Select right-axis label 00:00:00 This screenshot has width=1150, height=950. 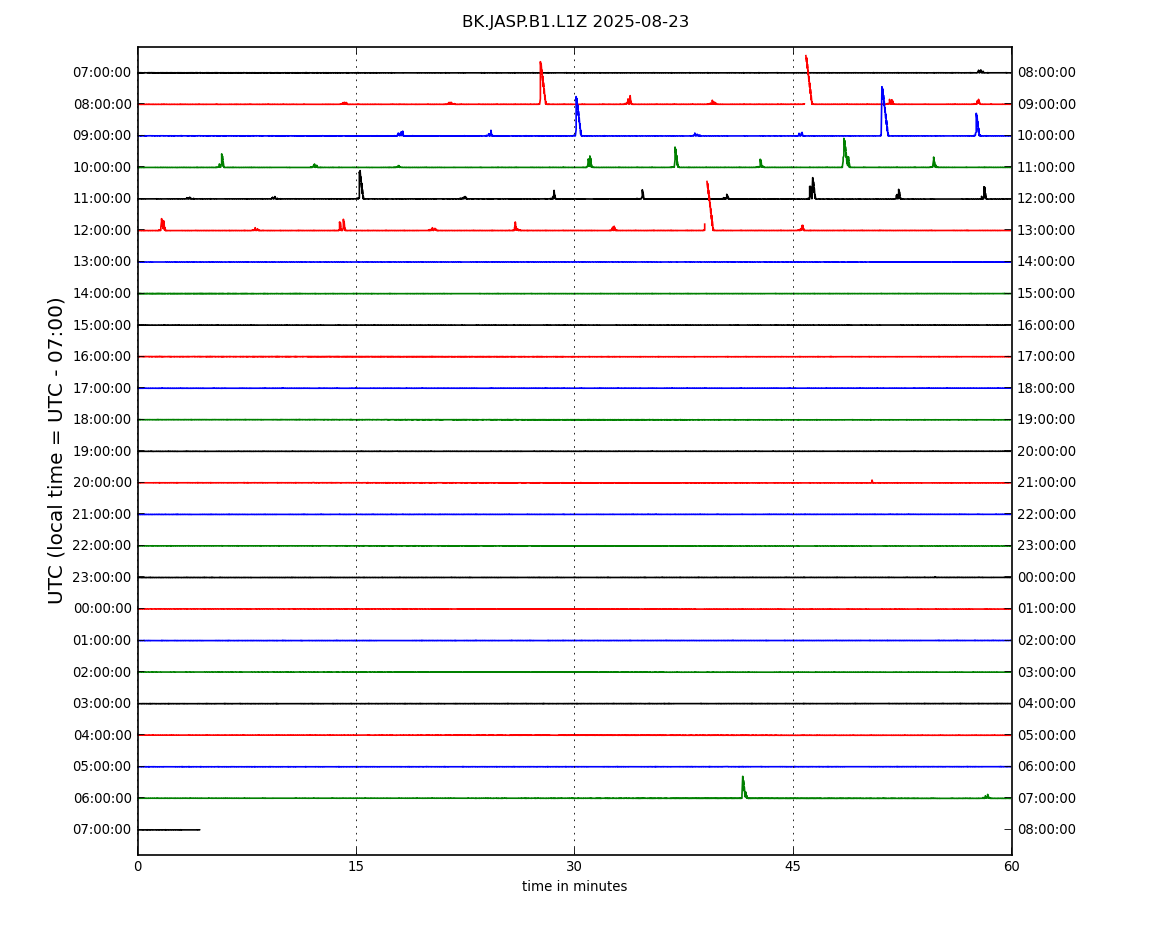click(1047, 577)
